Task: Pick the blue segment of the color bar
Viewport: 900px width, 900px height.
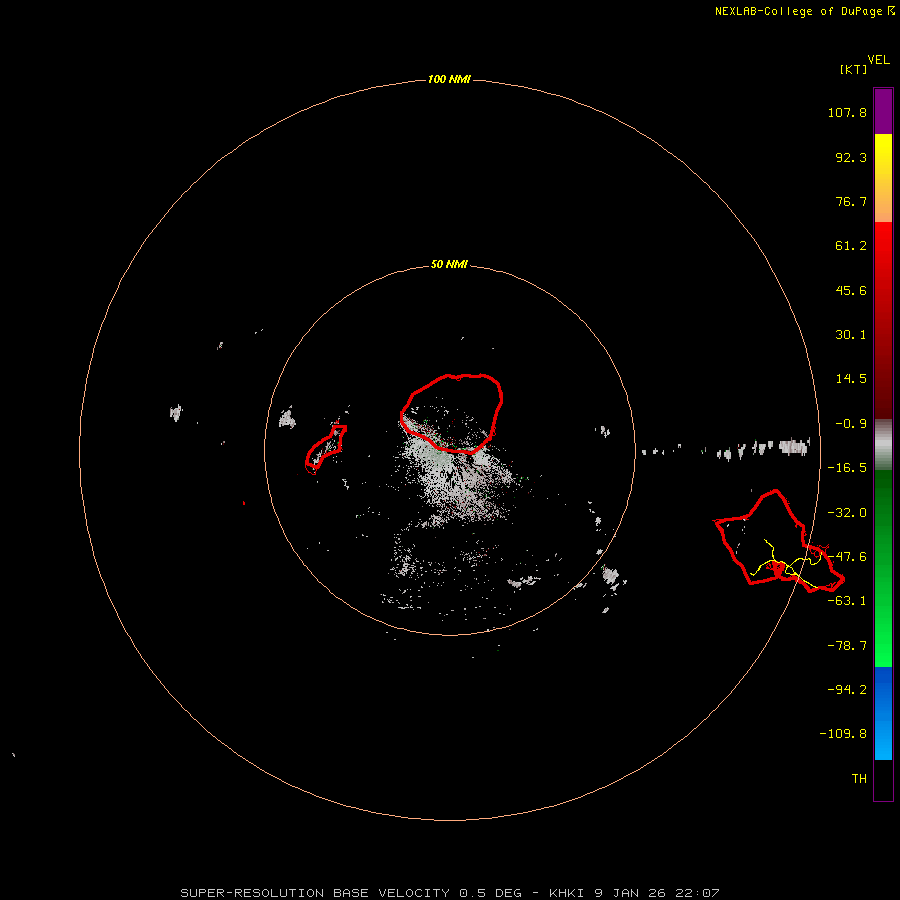Action: point(883,713)
